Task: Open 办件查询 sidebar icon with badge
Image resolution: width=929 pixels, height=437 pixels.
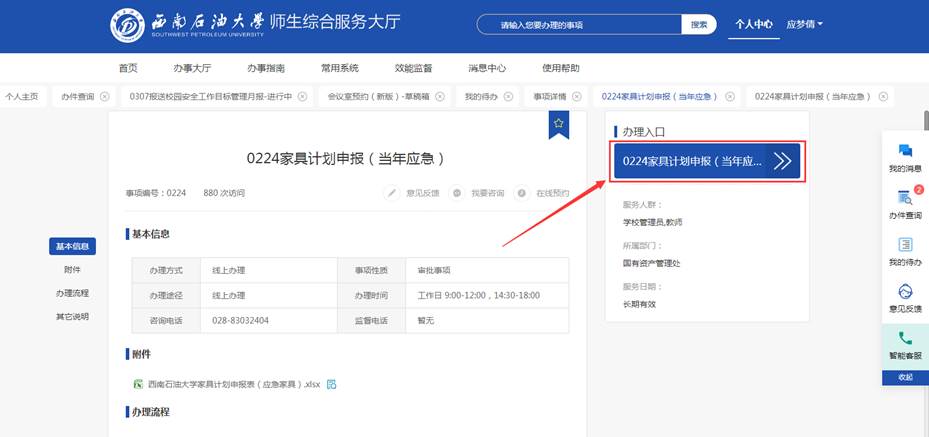Action: tap(905, 198)
